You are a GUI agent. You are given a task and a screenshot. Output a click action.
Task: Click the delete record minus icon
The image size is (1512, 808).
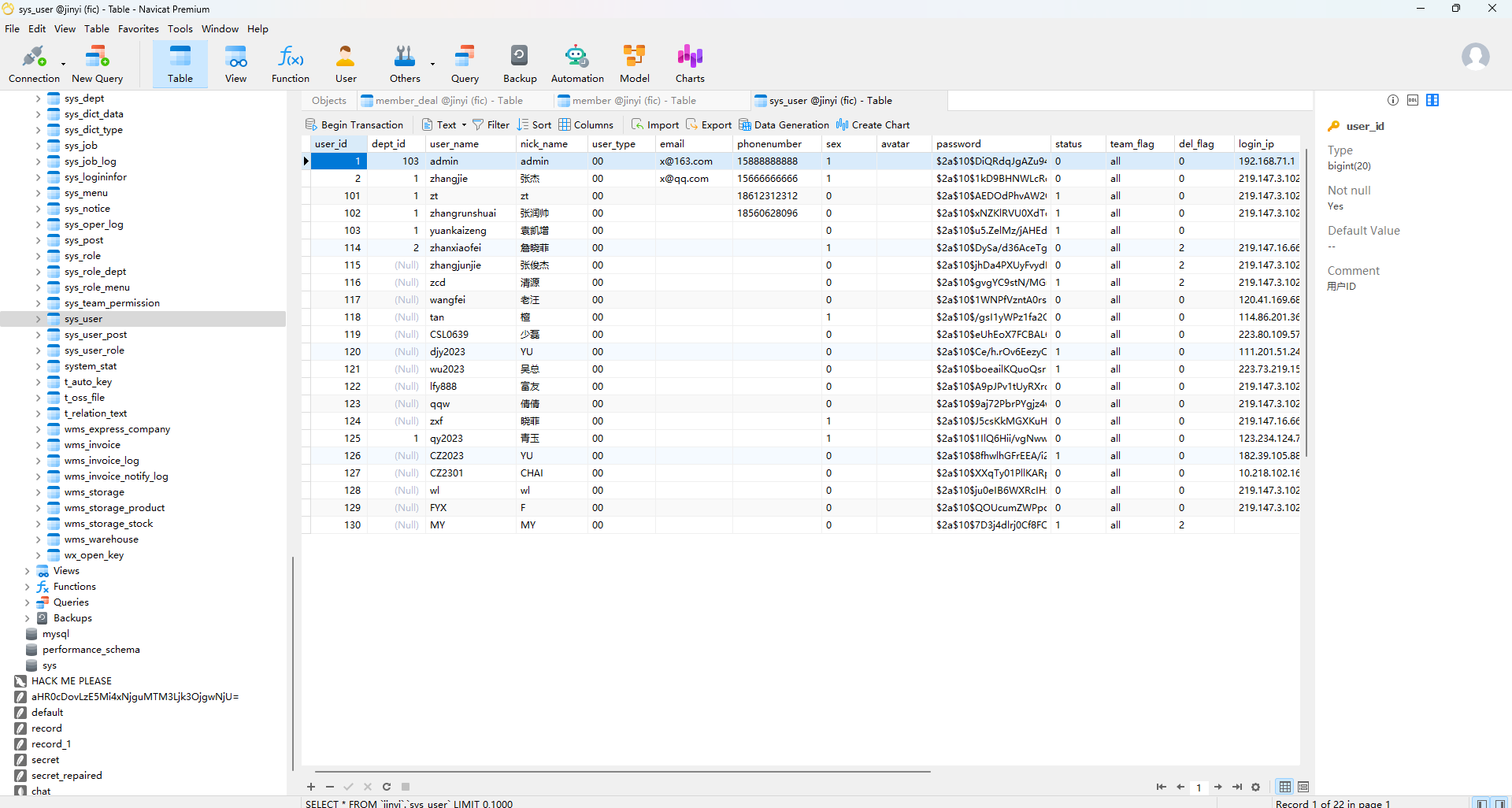click(330, 787)
